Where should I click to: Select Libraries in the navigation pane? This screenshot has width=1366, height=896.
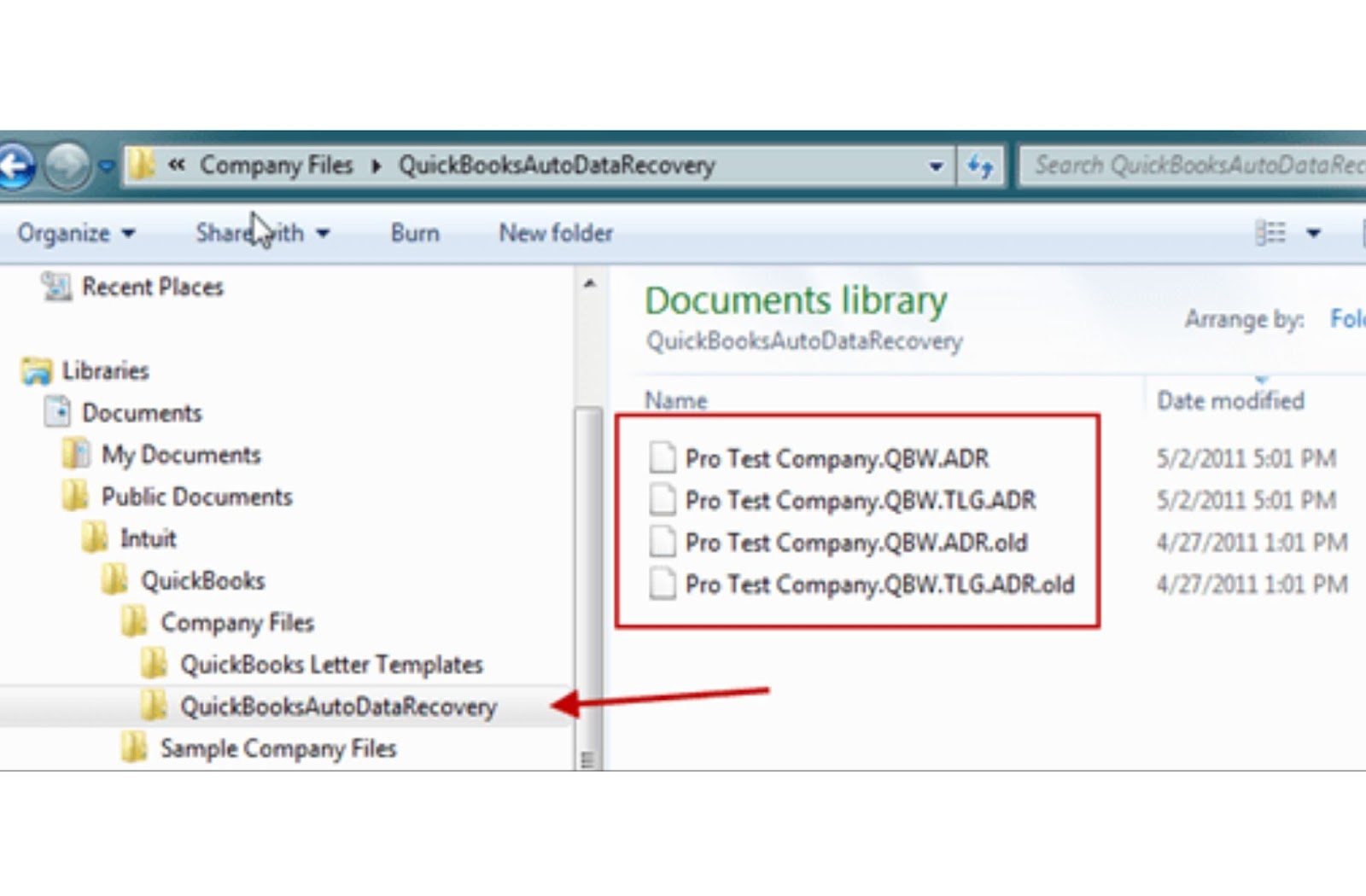pos(105,370)
